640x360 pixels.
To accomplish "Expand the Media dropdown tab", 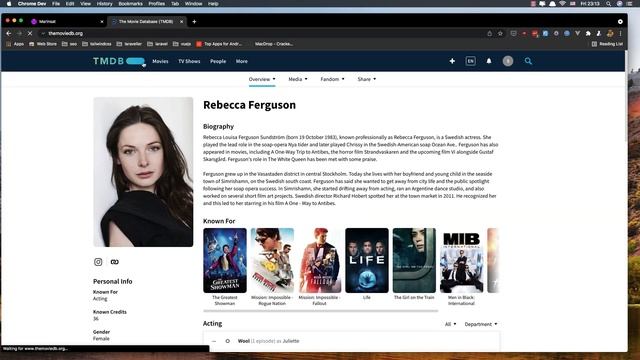I will pos(298,79).
